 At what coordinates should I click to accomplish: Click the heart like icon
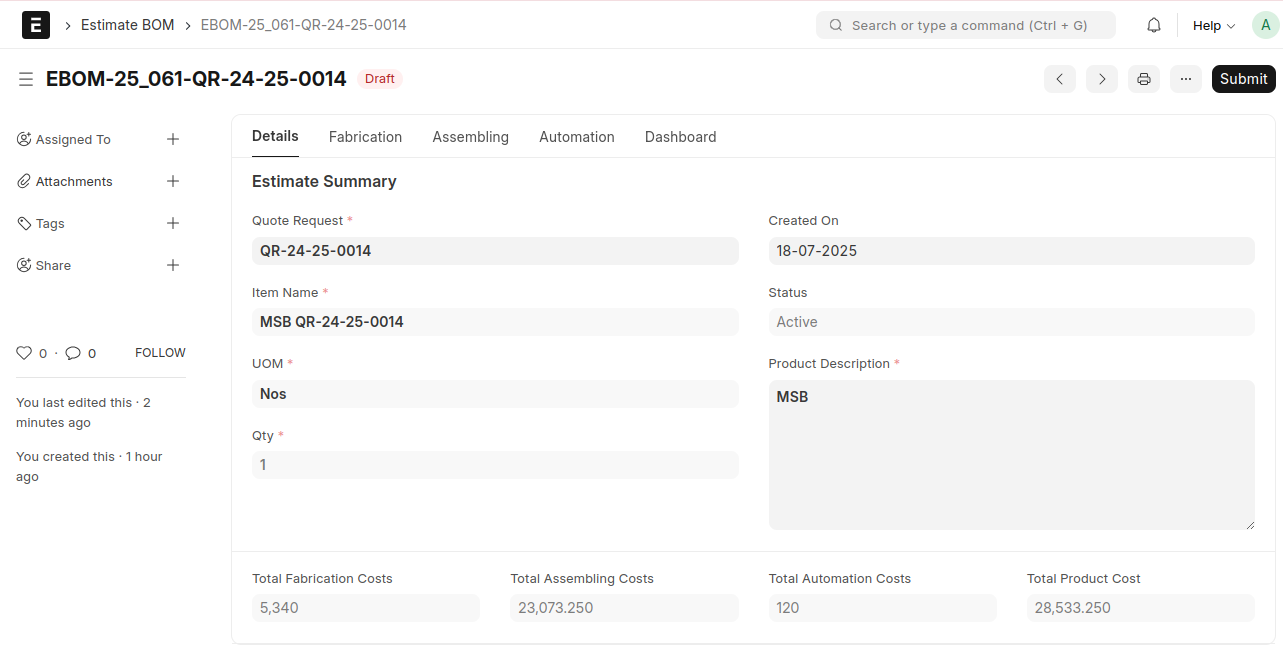pyautogui.click(x=24, y=353)
